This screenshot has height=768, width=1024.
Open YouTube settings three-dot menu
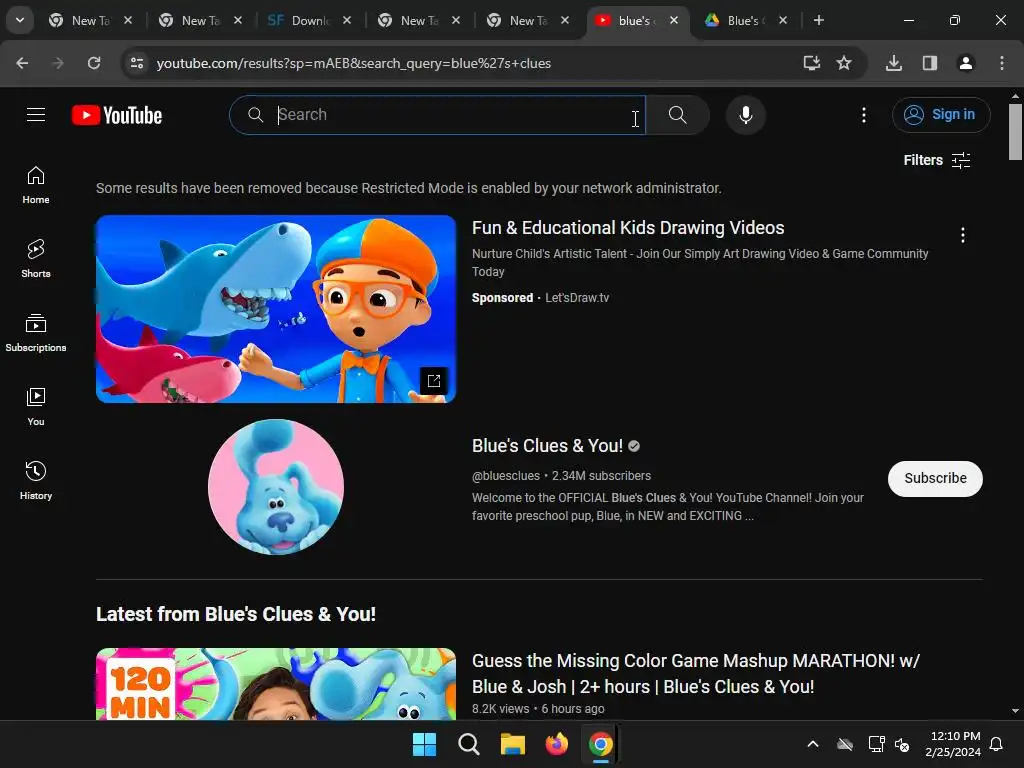(863, 115)
